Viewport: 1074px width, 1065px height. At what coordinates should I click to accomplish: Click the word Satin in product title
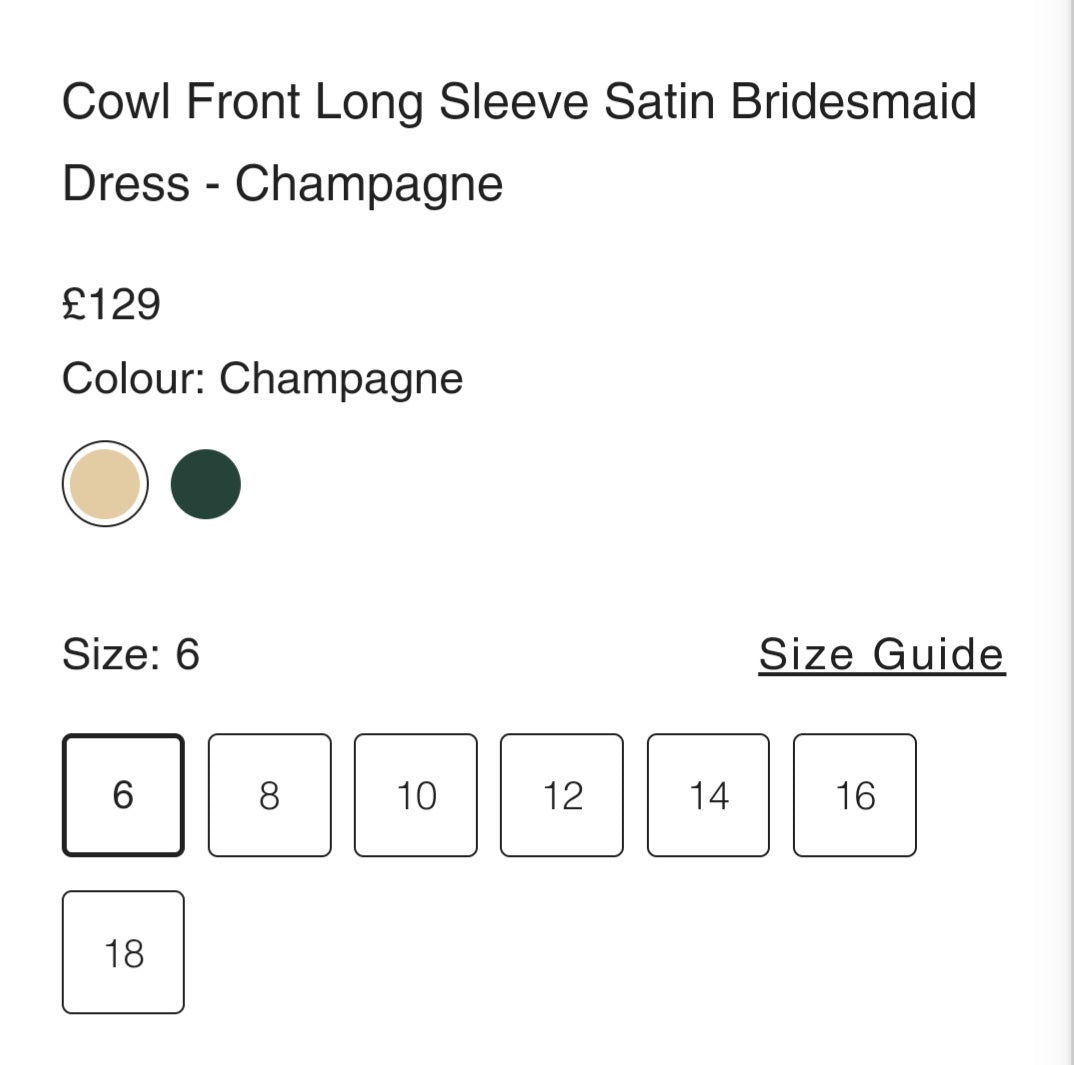click(660, 101)
